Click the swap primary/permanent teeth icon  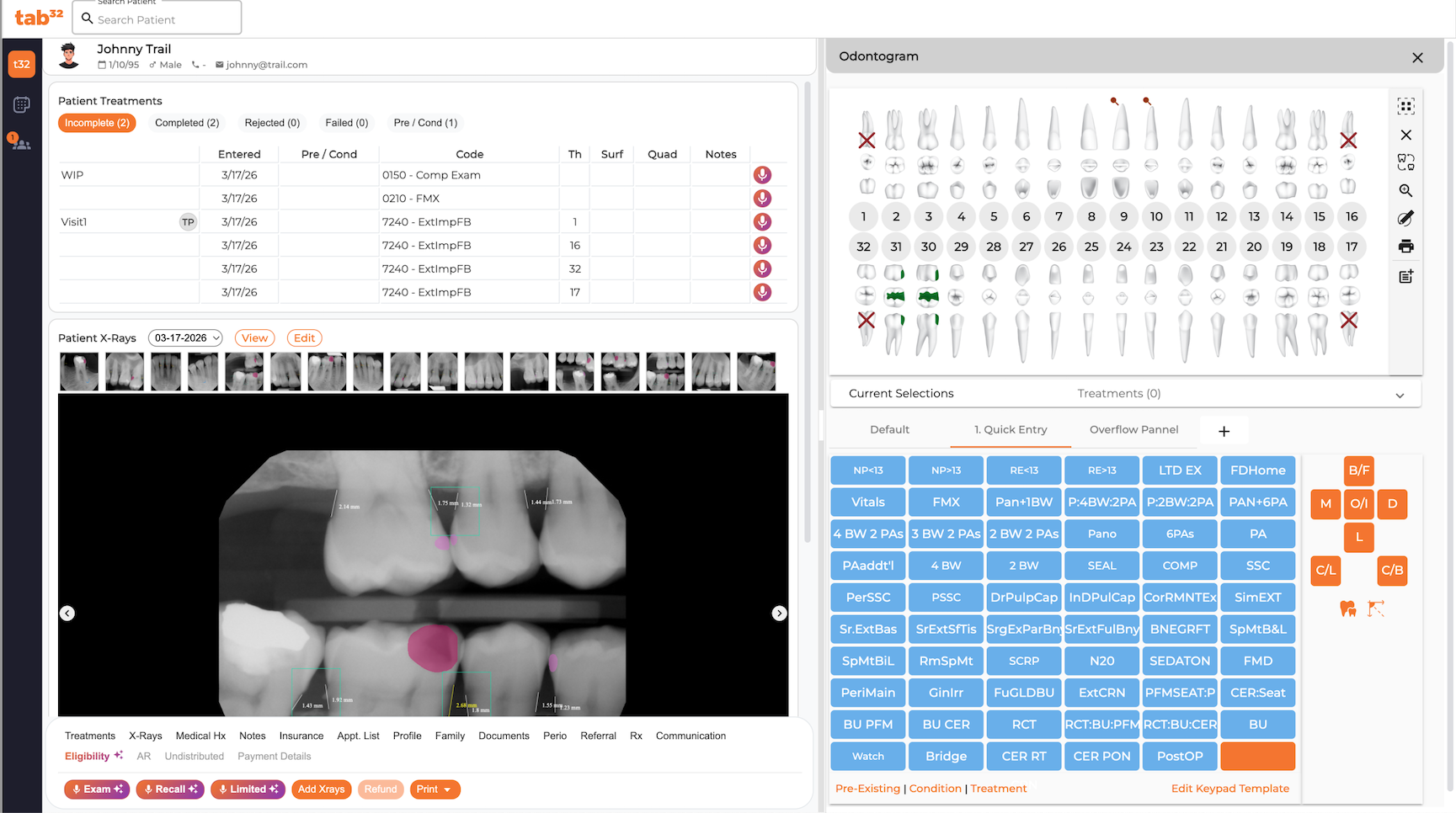tap(1405, 162)
